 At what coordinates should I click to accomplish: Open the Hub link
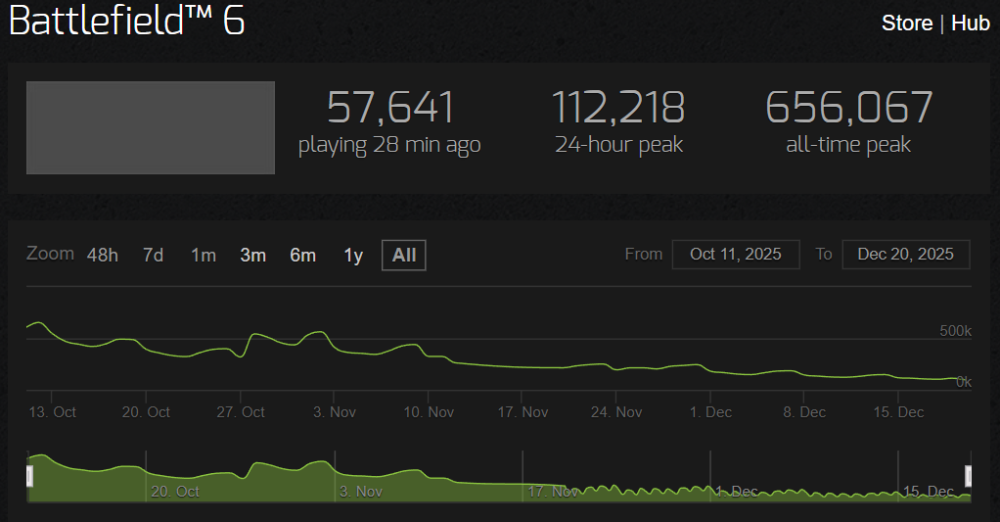970,23
